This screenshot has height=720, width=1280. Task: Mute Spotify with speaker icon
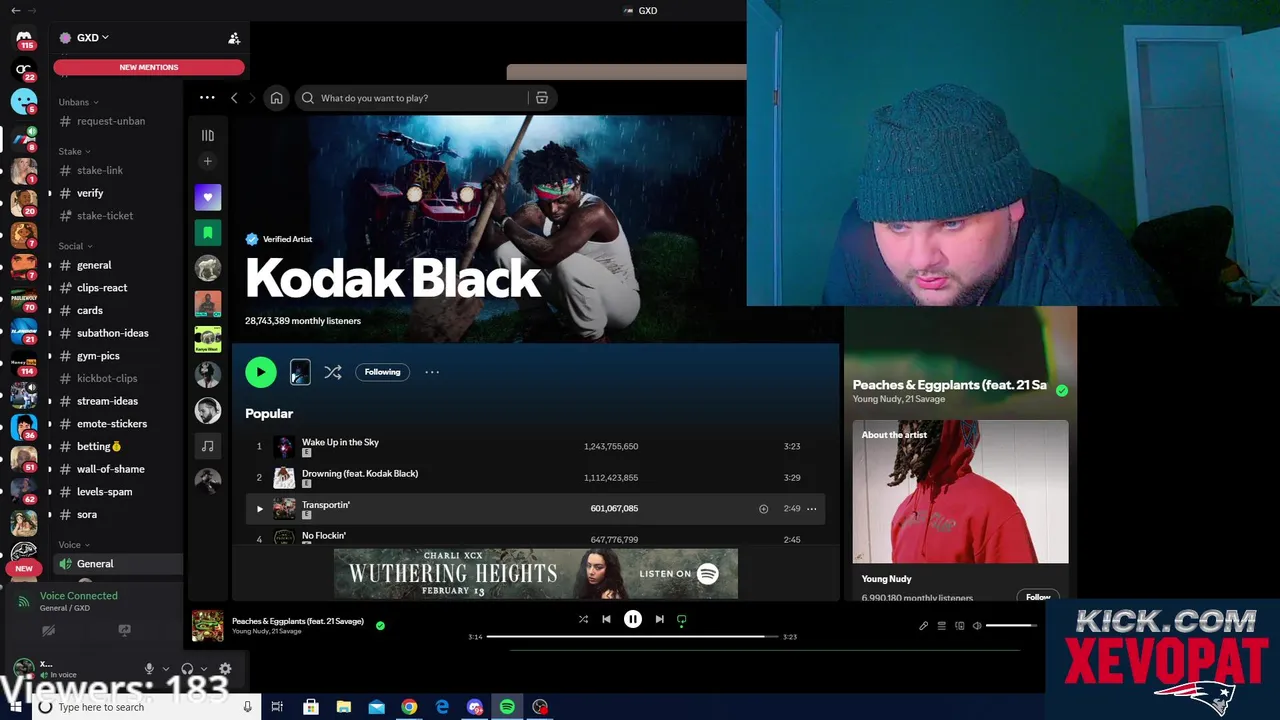(x=977, y=626)
